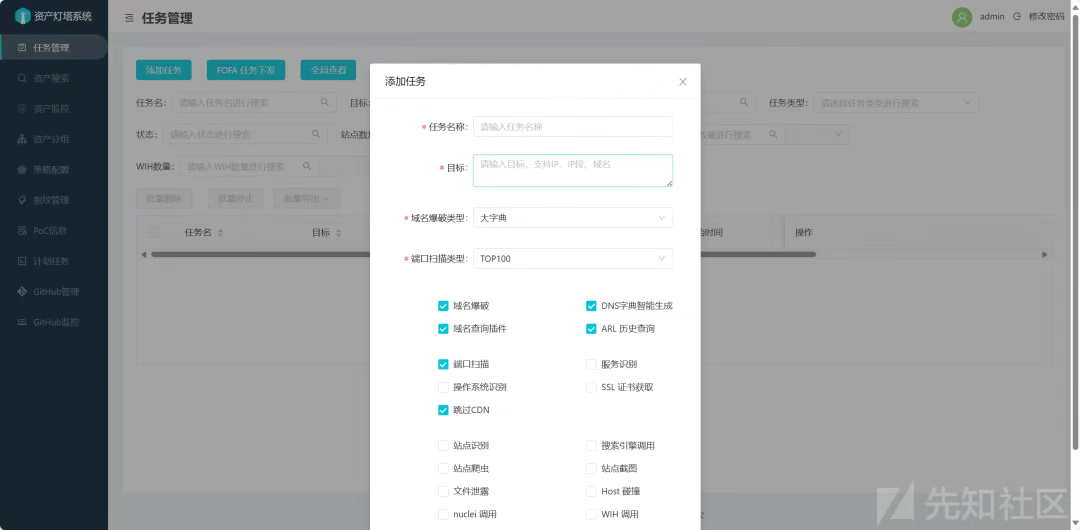
Task: Focus the WIH数量 search input
Action: (249, 166)
